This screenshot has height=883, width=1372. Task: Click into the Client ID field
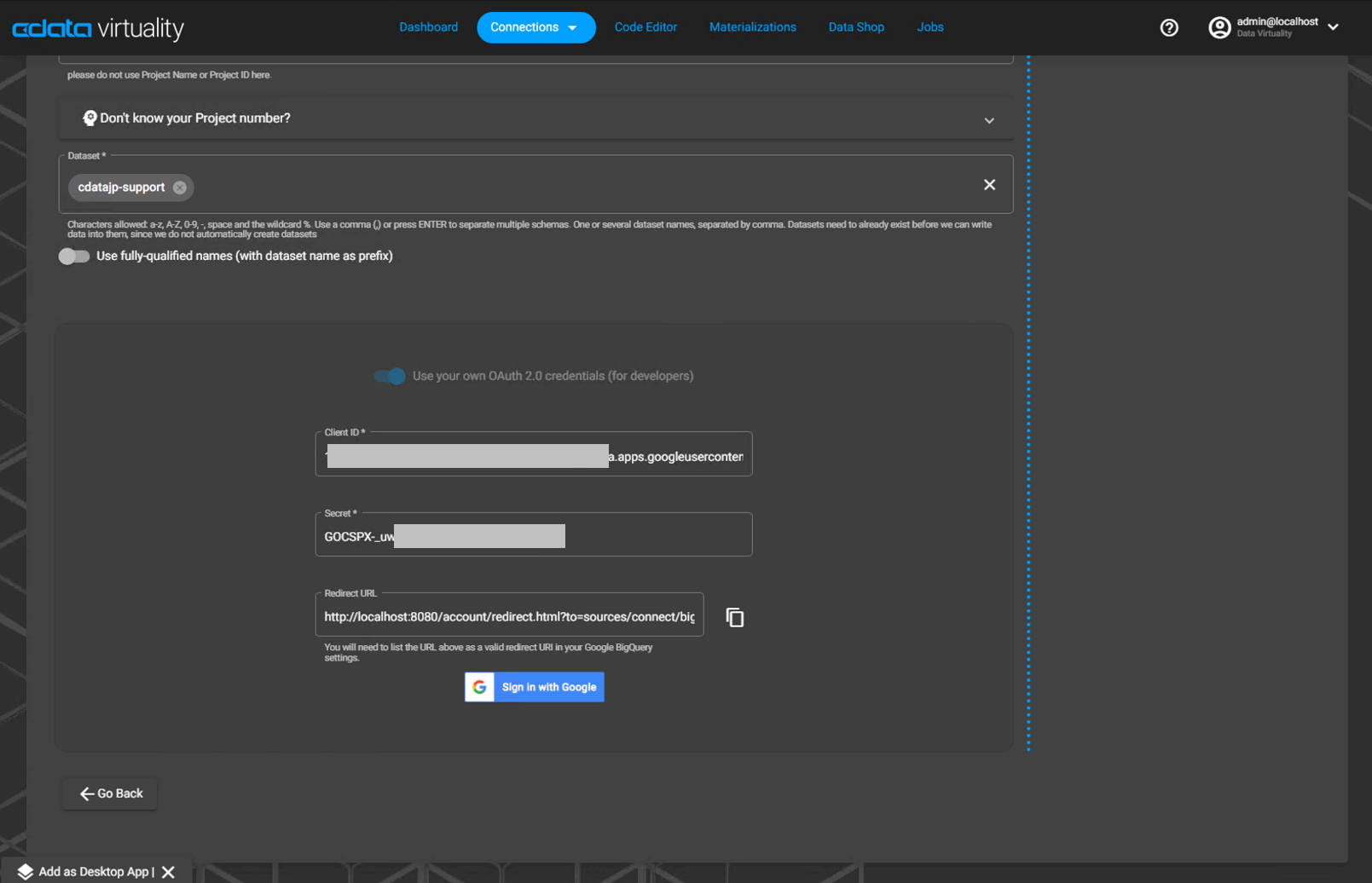(x=534, y=454)
